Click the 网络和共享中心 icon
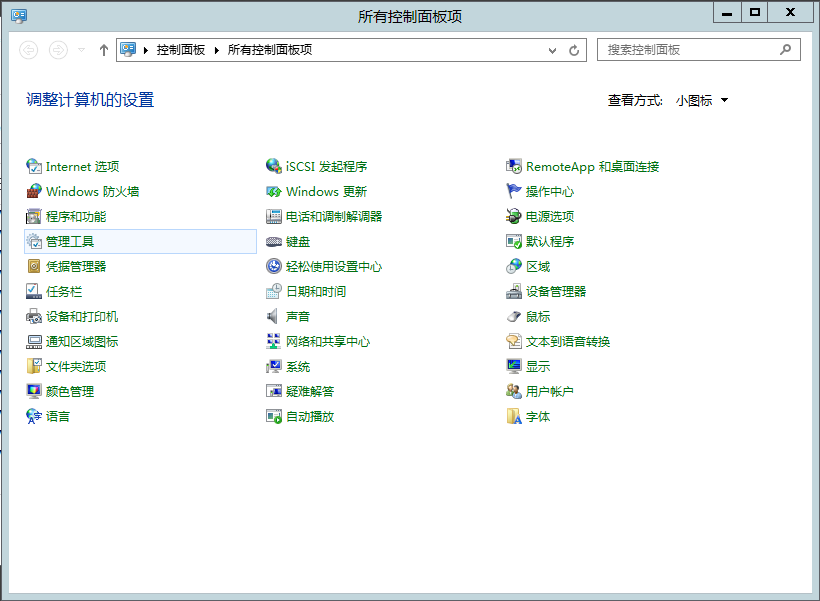This screenshot has width=820, height=601. coord(274,342)
